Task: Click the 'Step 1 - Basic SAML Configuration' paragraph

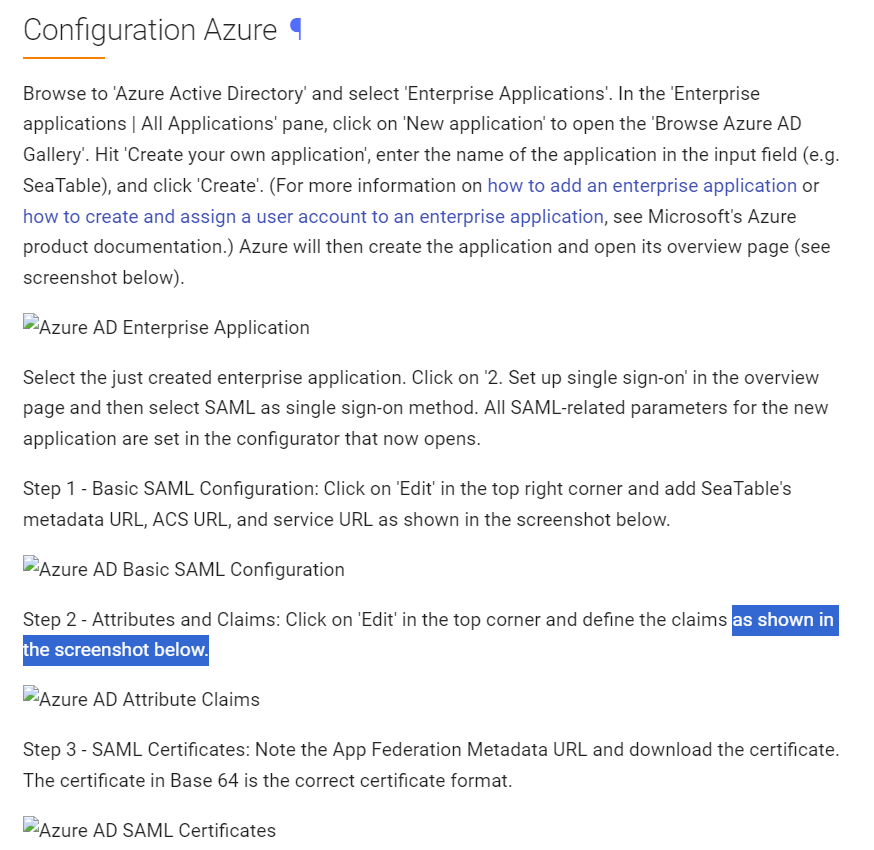Action: pos(407,504)
